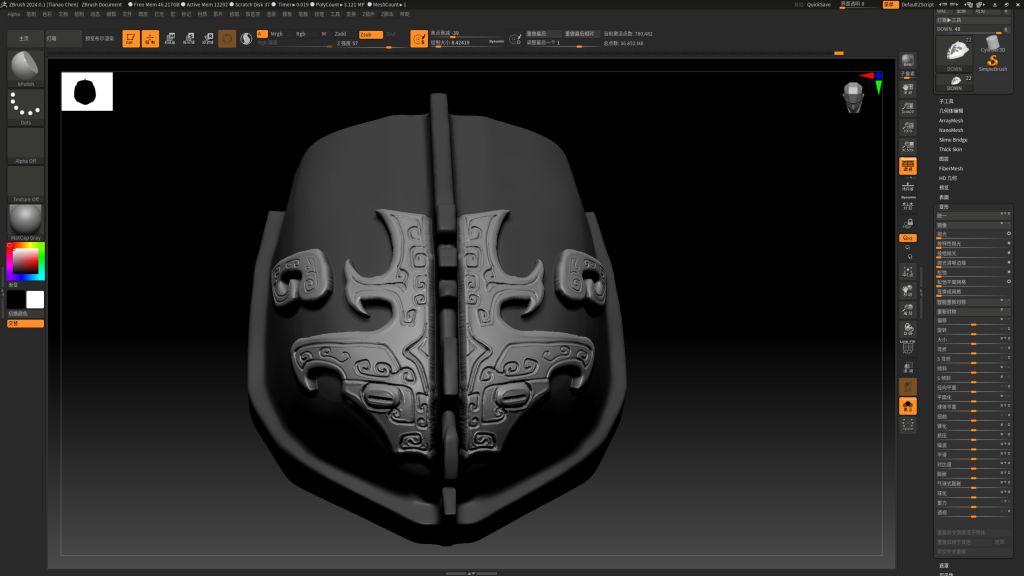Open the Alpha Off selector

tap(25, 145)
